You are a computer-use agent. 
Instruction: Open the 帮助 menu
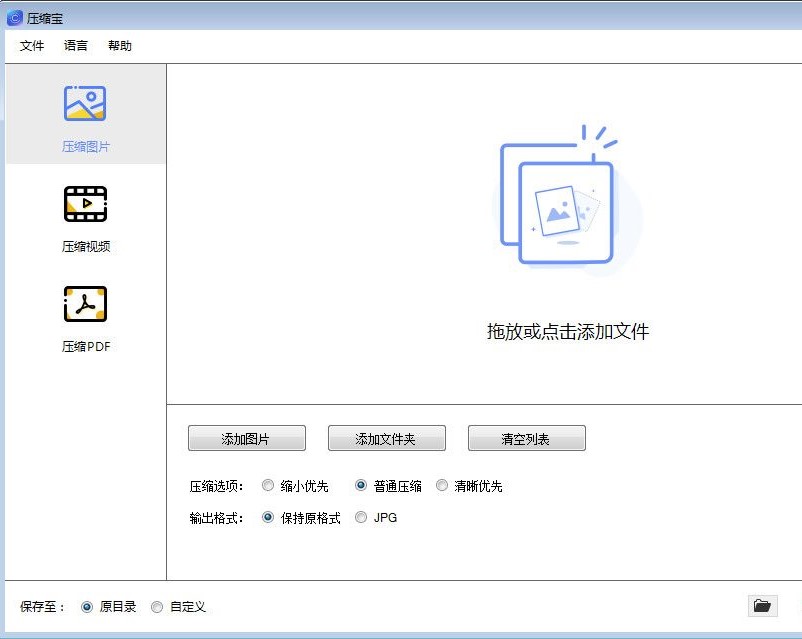click(120, 45)
